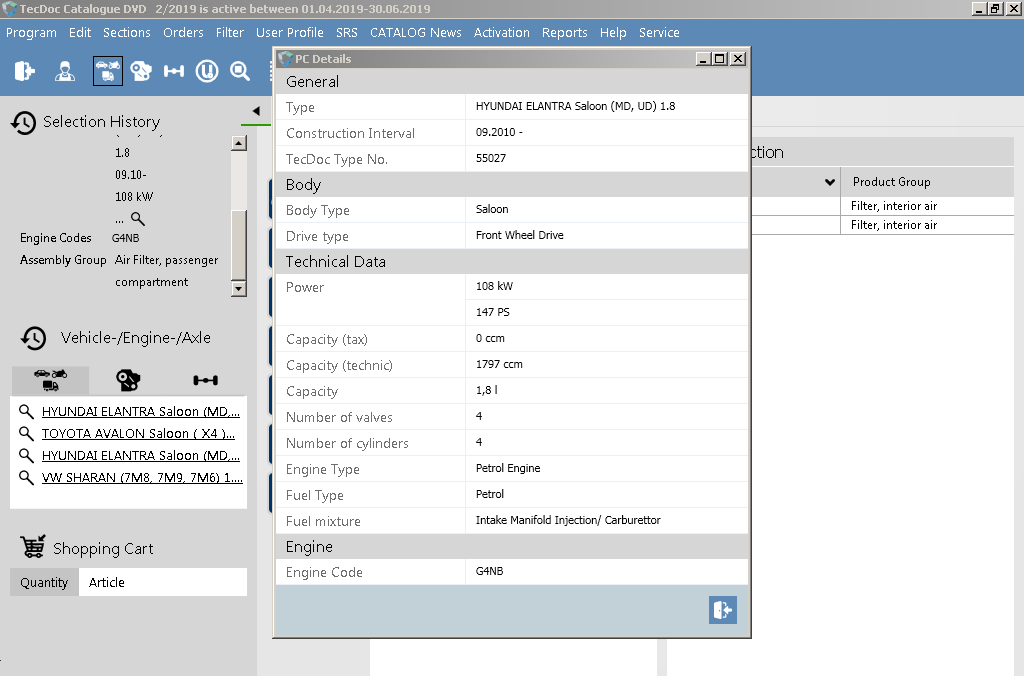The image size is (1024, 676).
Task: Click Quantity column header in Shopping Cart
Action: click(x=44, y=582)
